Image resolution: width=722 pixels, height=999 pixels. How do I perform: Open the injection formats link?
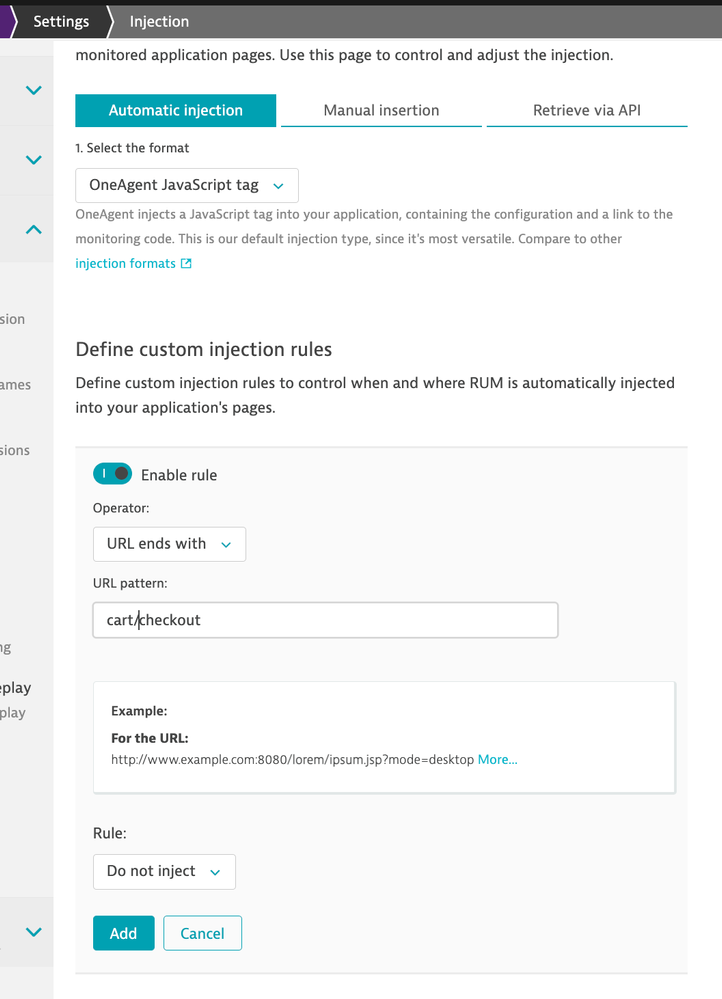pos(125,264)
